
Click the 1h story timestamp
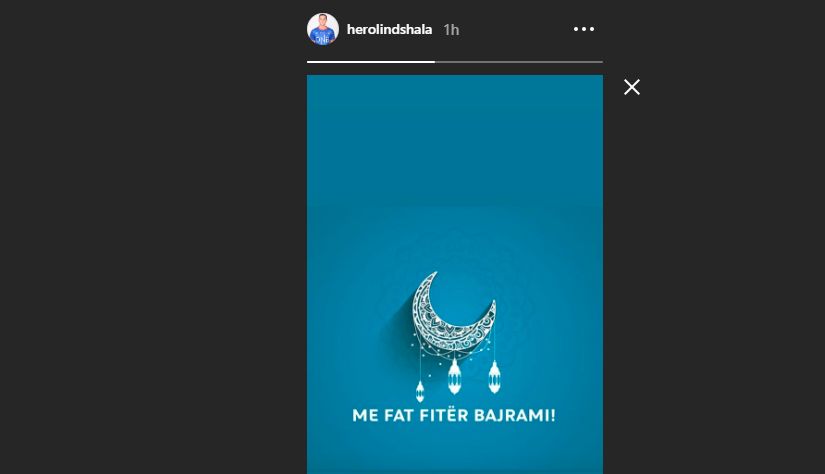(451, 30)
